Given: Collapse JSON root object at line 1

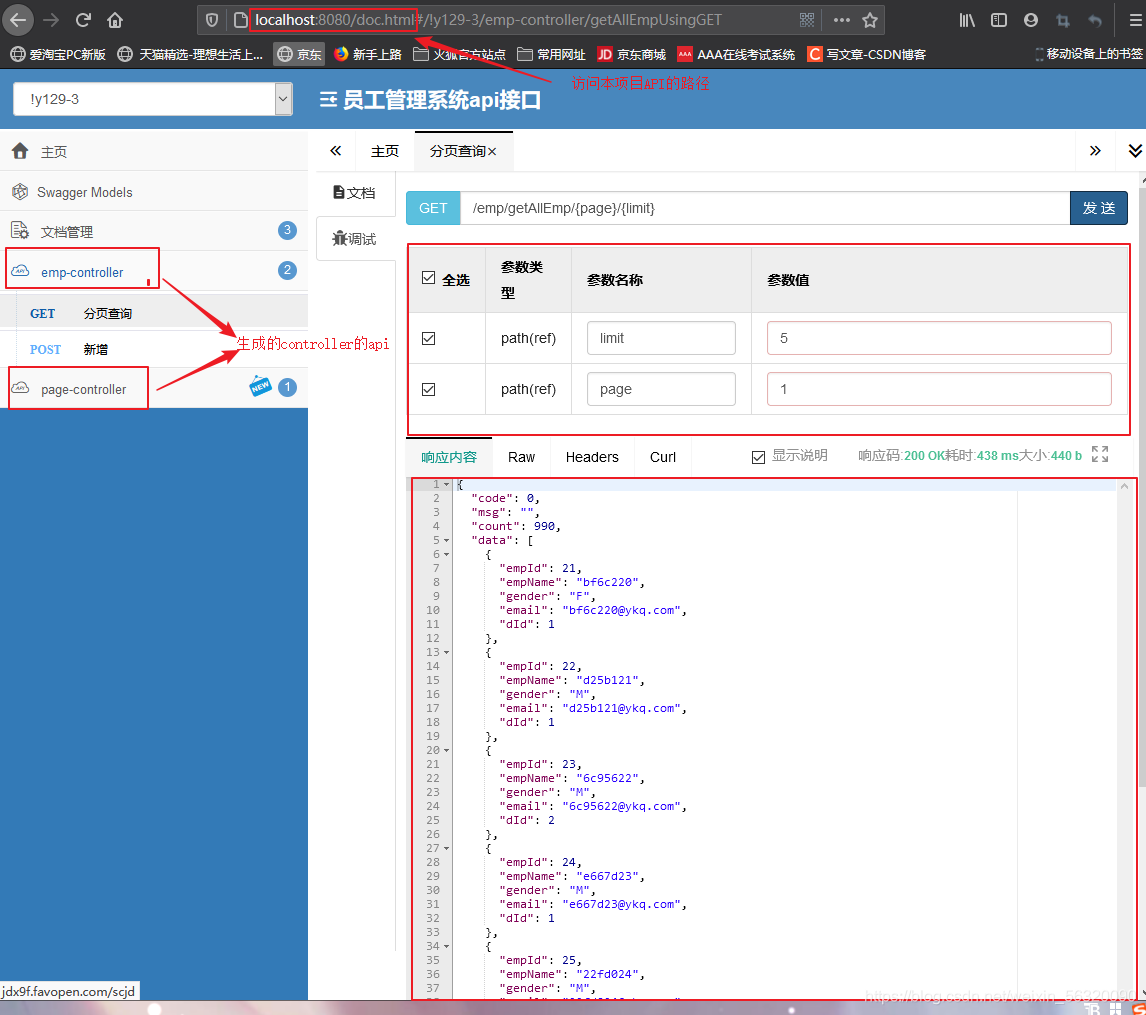Looking at the screenshot, I should coord(447,484).
